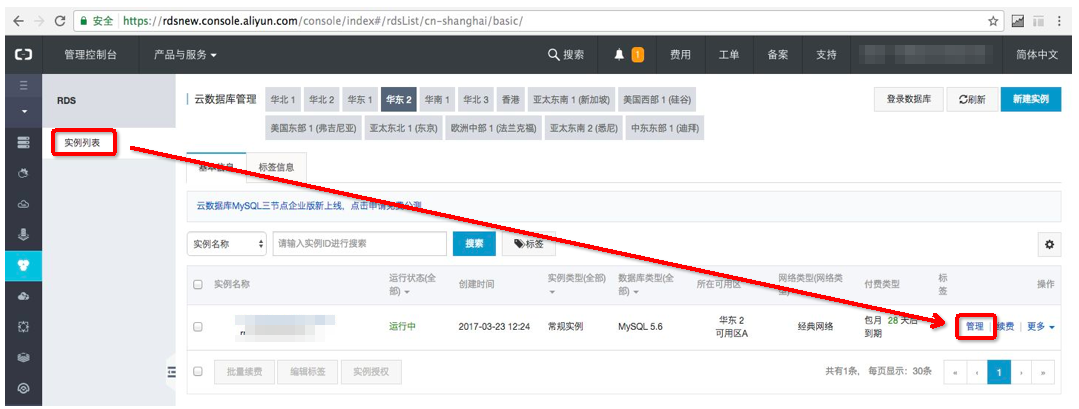Expand the 运行状态 column filter
This screenshot has width=1079, height=409.
pyautogui.click(x=408, y=292)
